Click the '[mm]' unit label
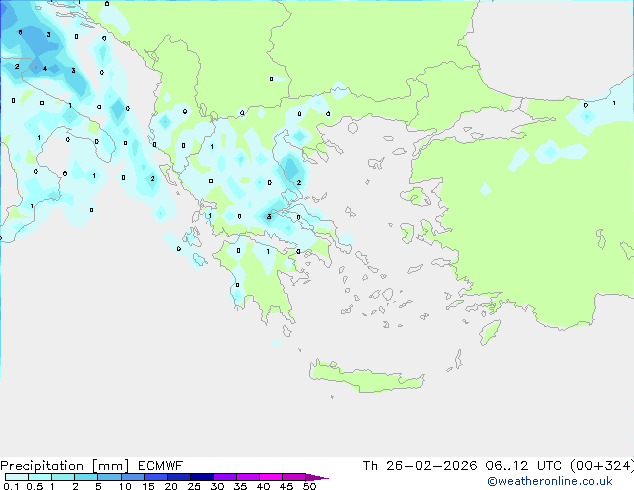 coord(110,466)
